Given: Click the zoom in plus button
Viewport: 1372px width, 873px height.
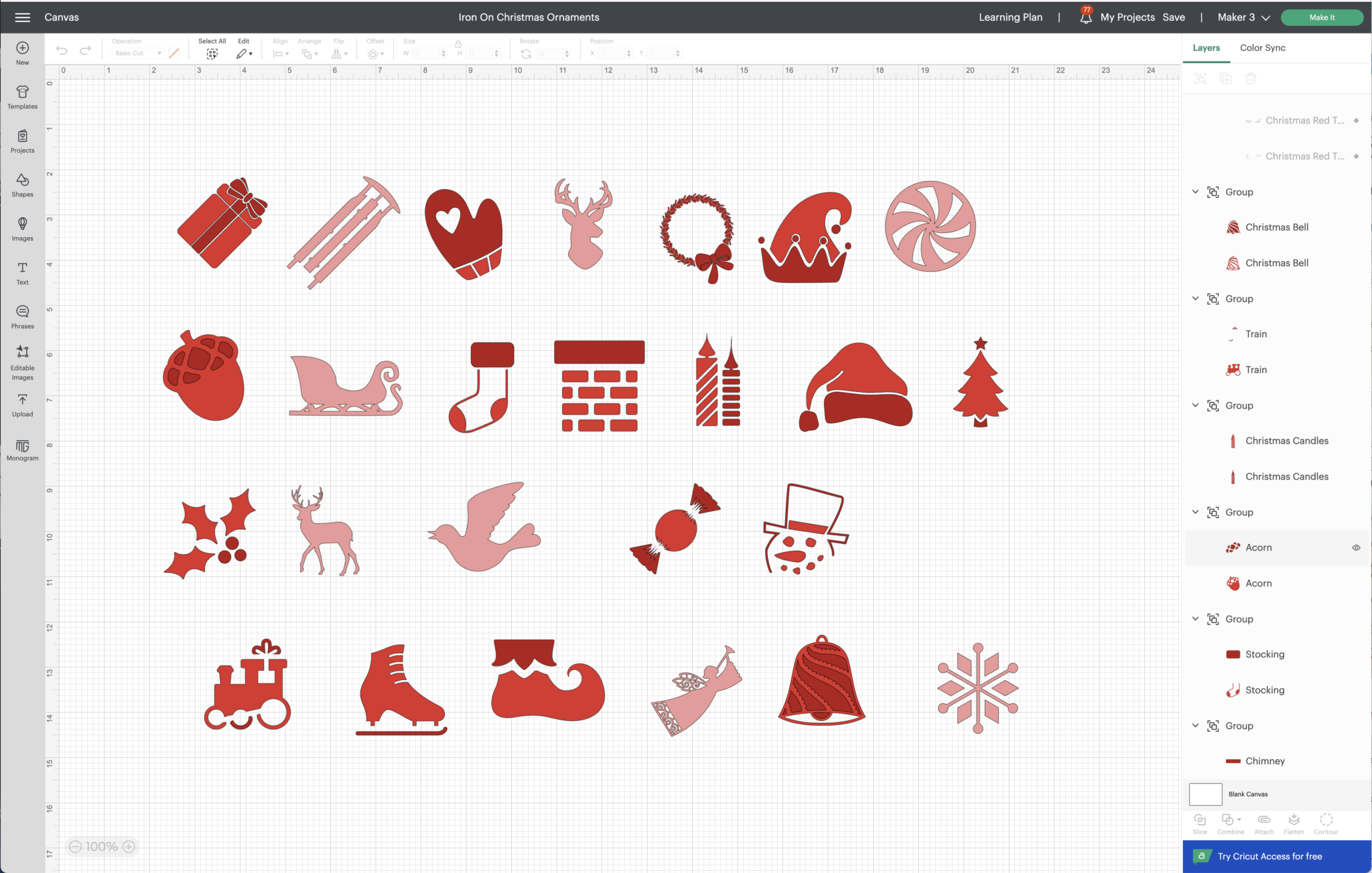Looking at the screenshot, I should click(129, 847).
